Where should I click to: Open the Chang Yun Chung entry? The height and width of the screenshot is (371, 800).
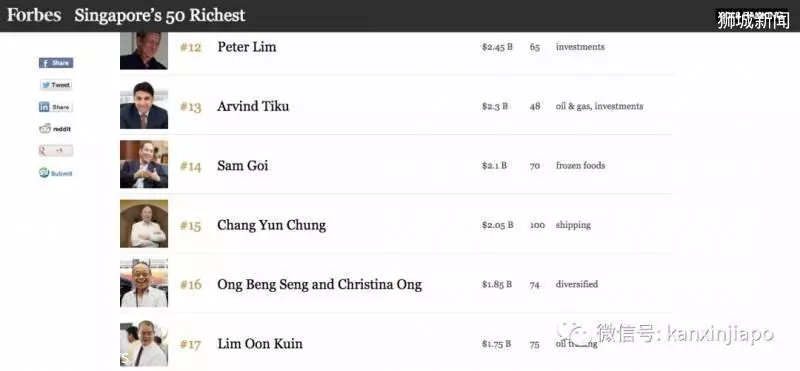coord(271,225)
